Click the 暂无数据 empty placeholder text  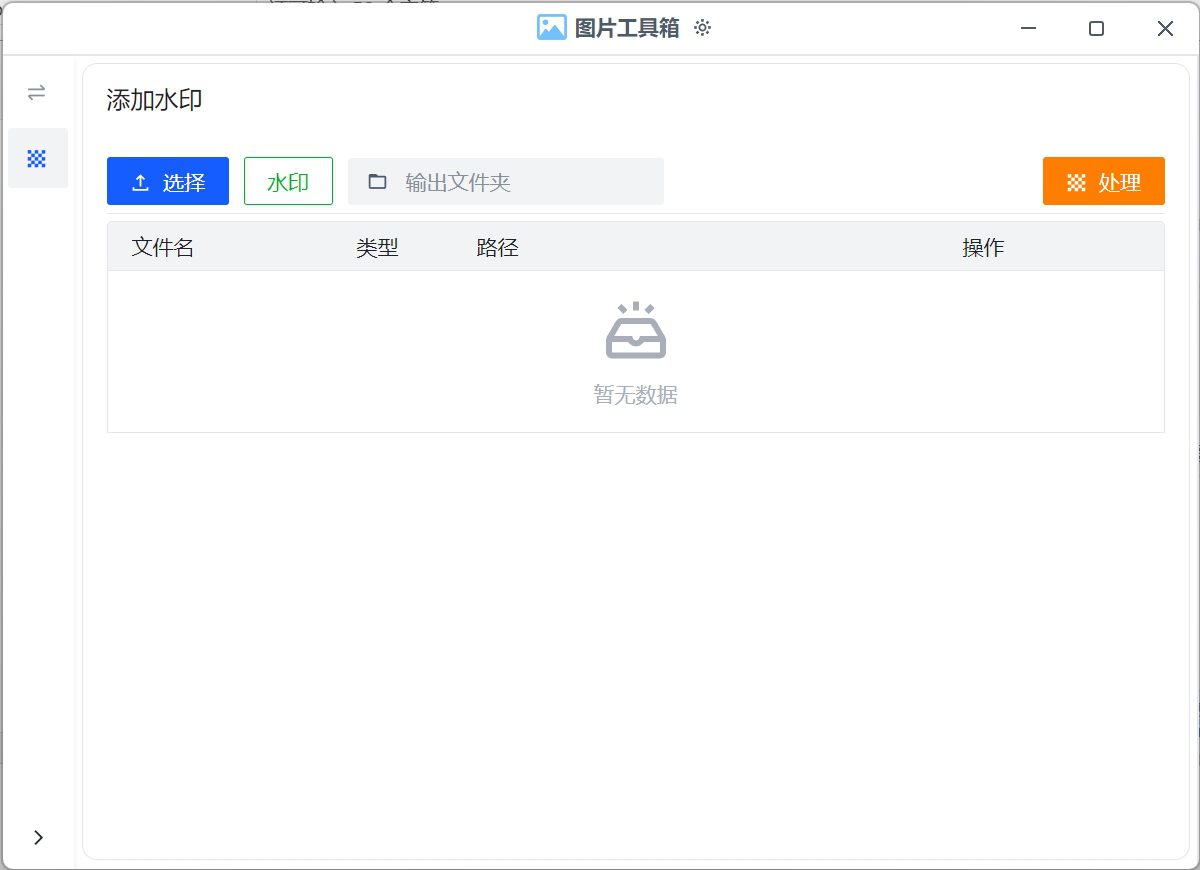click(x=636, y=395)
